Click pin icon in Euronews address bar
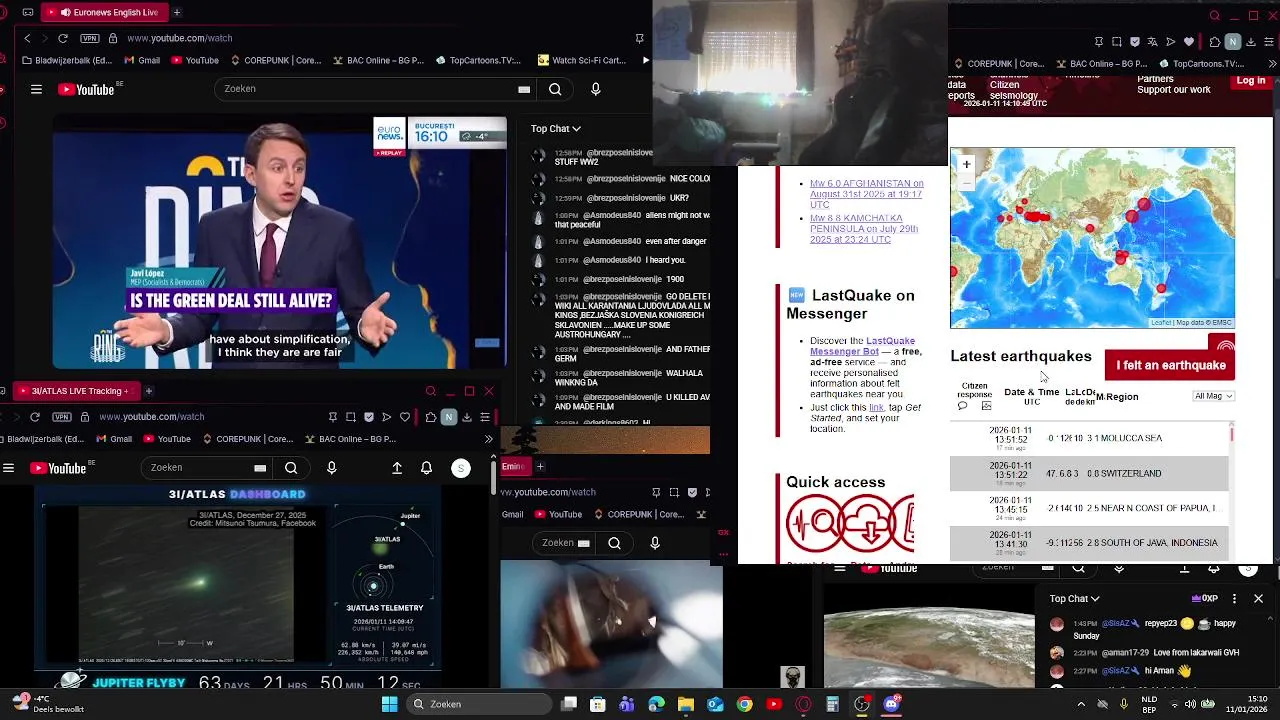 click(x=639, y=38)
